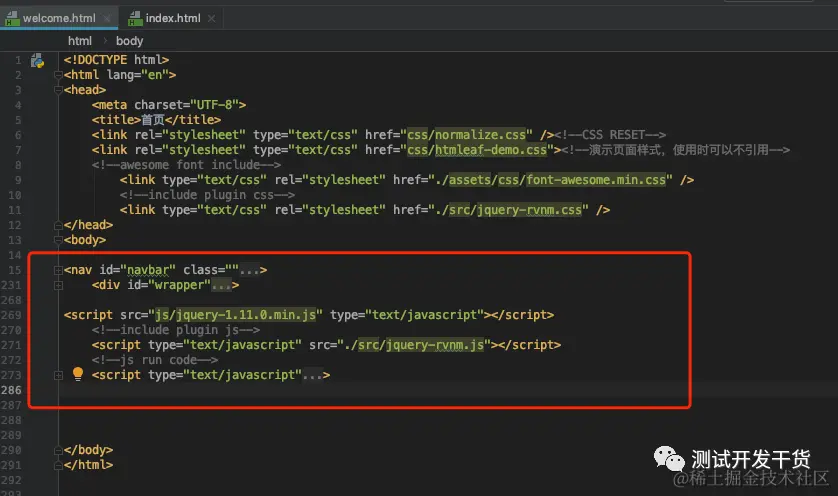The height and width of the screenshot is (496, 838).
Task: Click the meta charset="UTF-8" line
Action: tap(168, 105)
